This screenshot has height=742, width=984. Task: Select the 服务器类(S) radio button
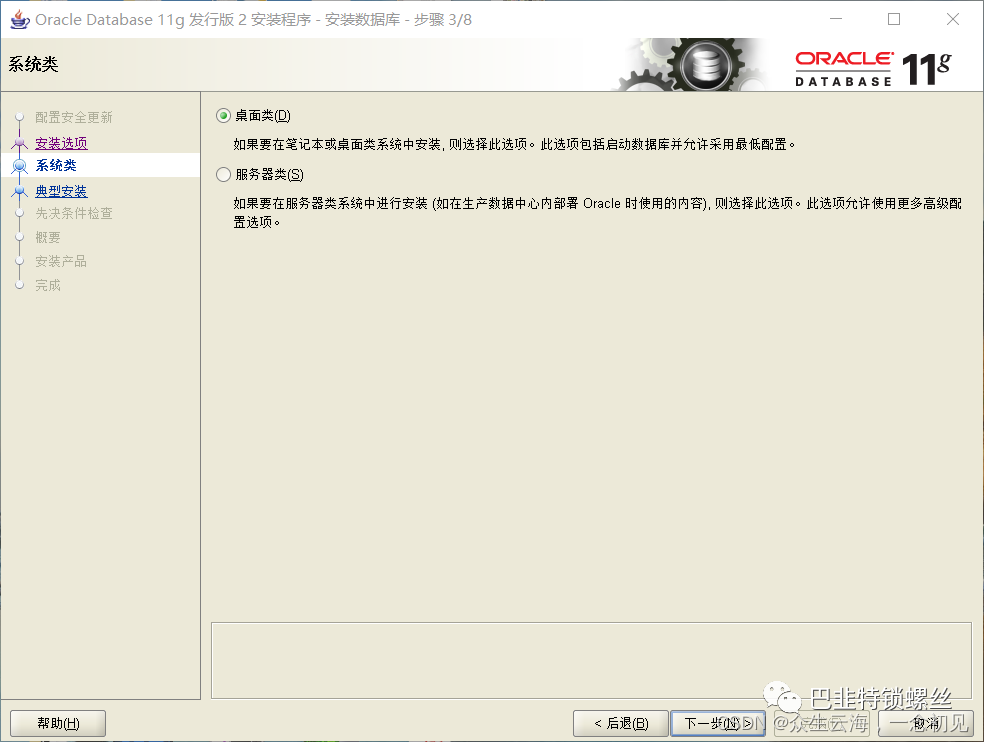point(223,175)
